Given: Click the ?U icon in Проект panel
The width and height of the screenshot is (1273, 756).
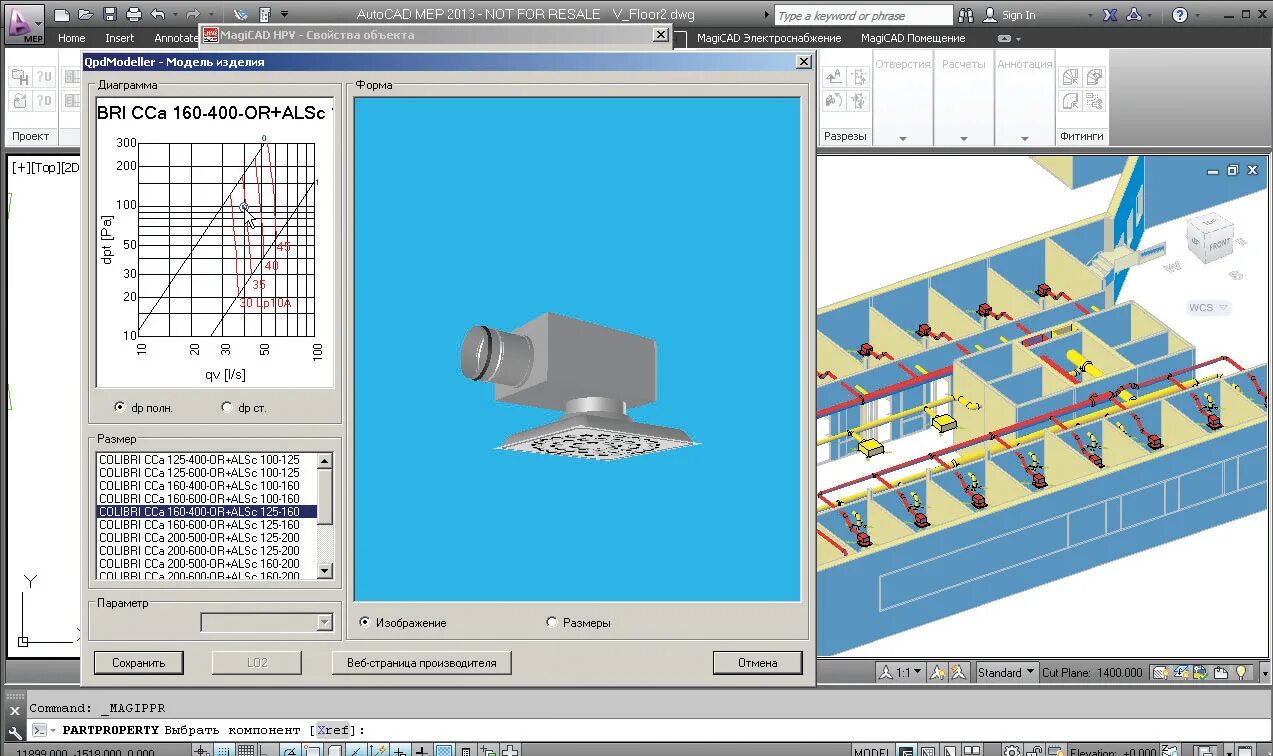Looking at the screenshot, I should pyautogui.click(x=44, y=78).
